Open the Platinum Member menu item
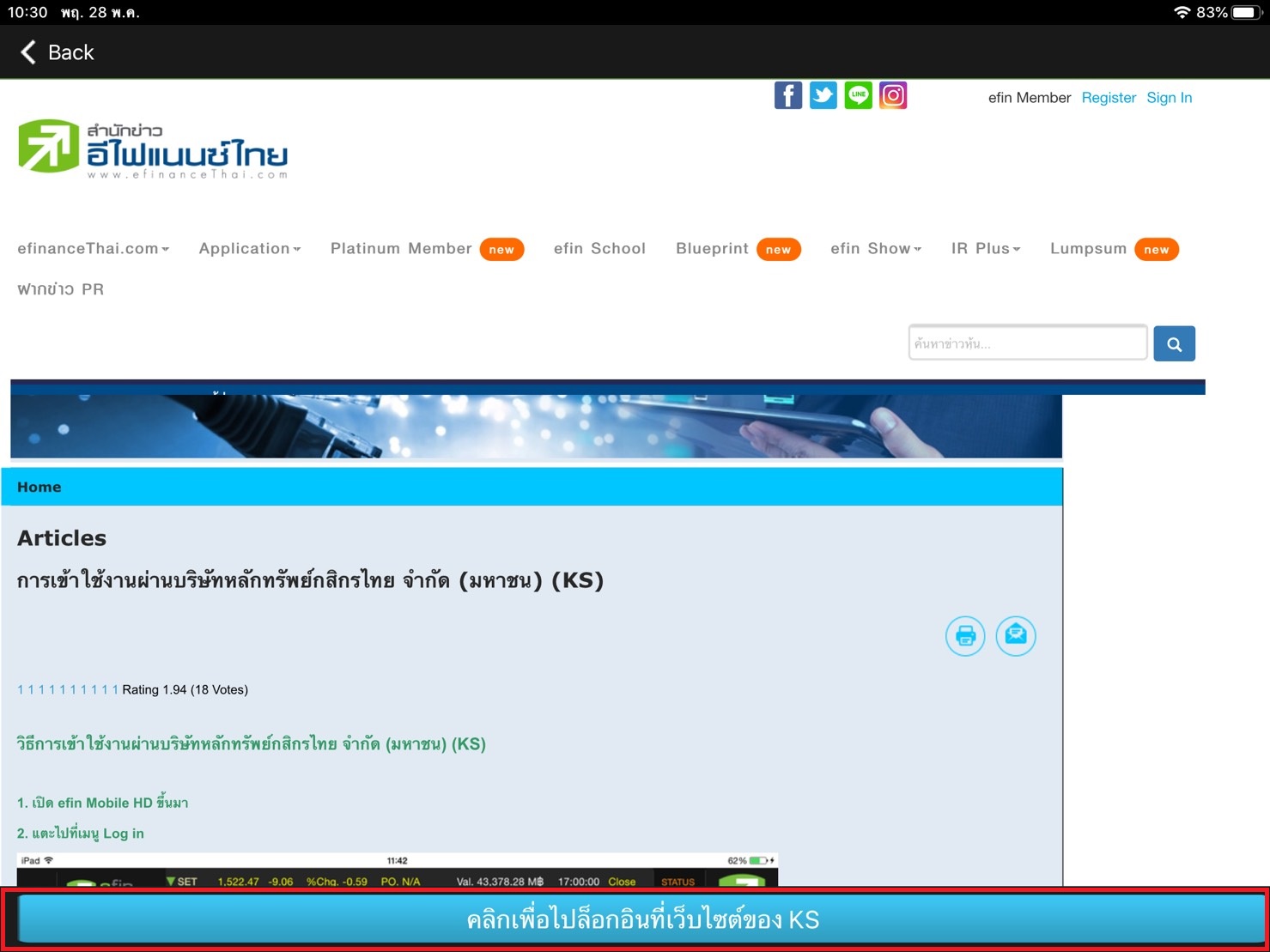 (427, 249)
